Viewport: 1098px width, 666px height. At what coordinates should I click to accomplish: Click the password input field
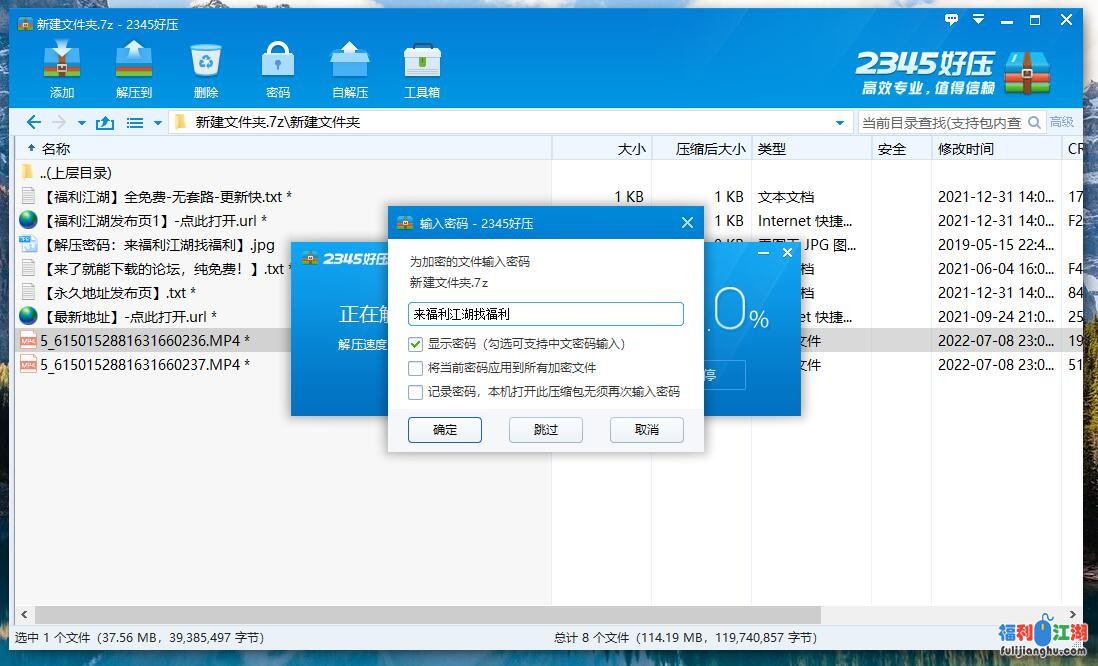(x=545, y=314)
